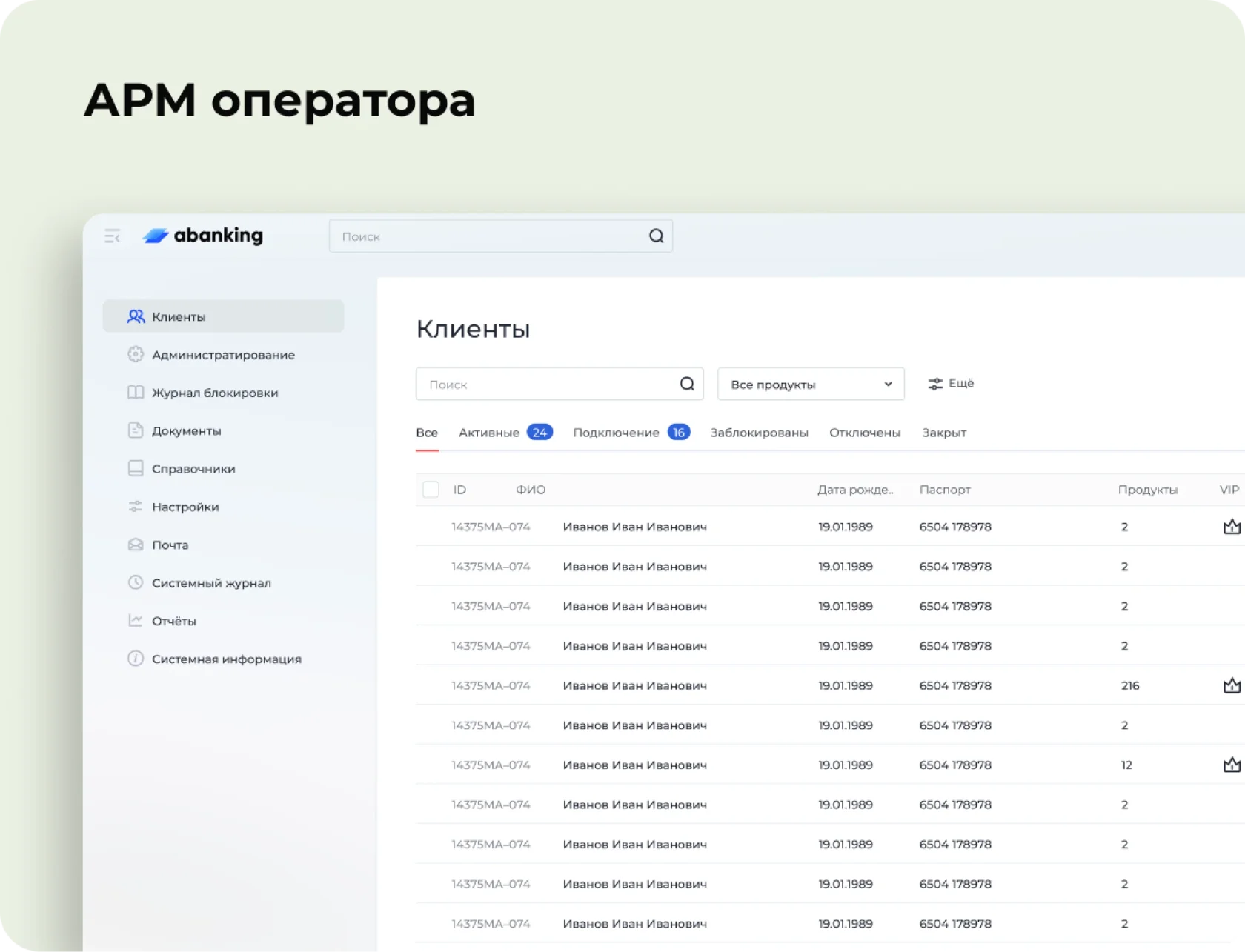
Task: Open Справочники via its icon
Action: [136, 469]
